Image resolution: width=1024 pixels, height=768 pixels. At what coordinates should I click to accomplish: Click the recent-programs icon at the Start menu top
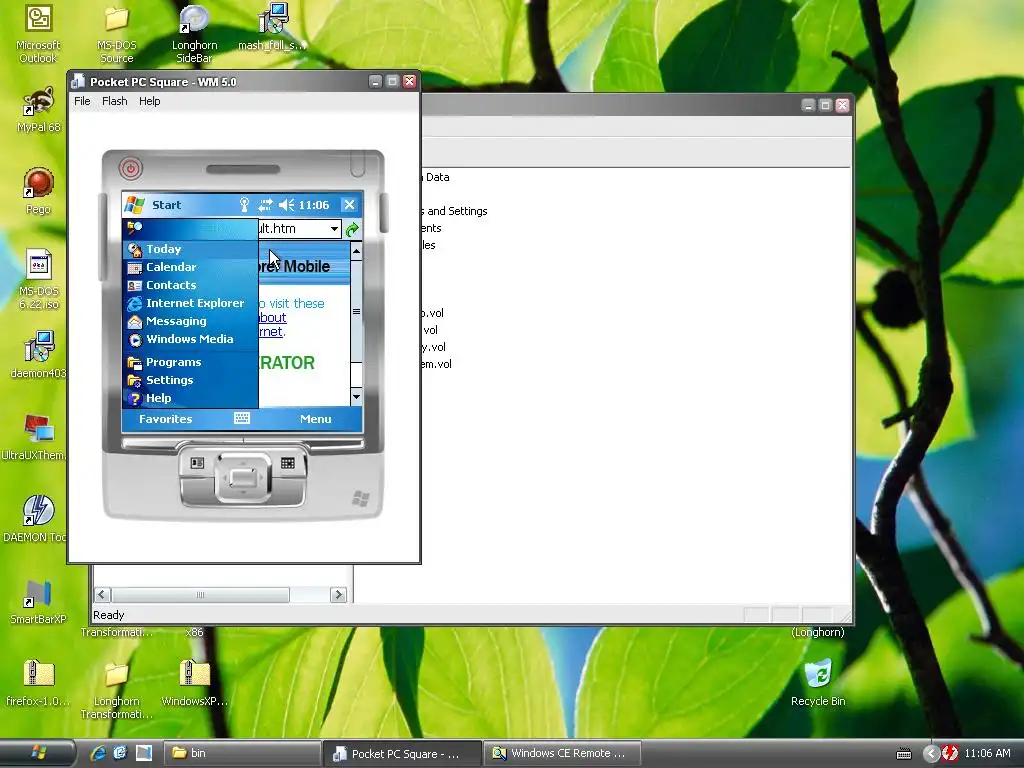135,228
